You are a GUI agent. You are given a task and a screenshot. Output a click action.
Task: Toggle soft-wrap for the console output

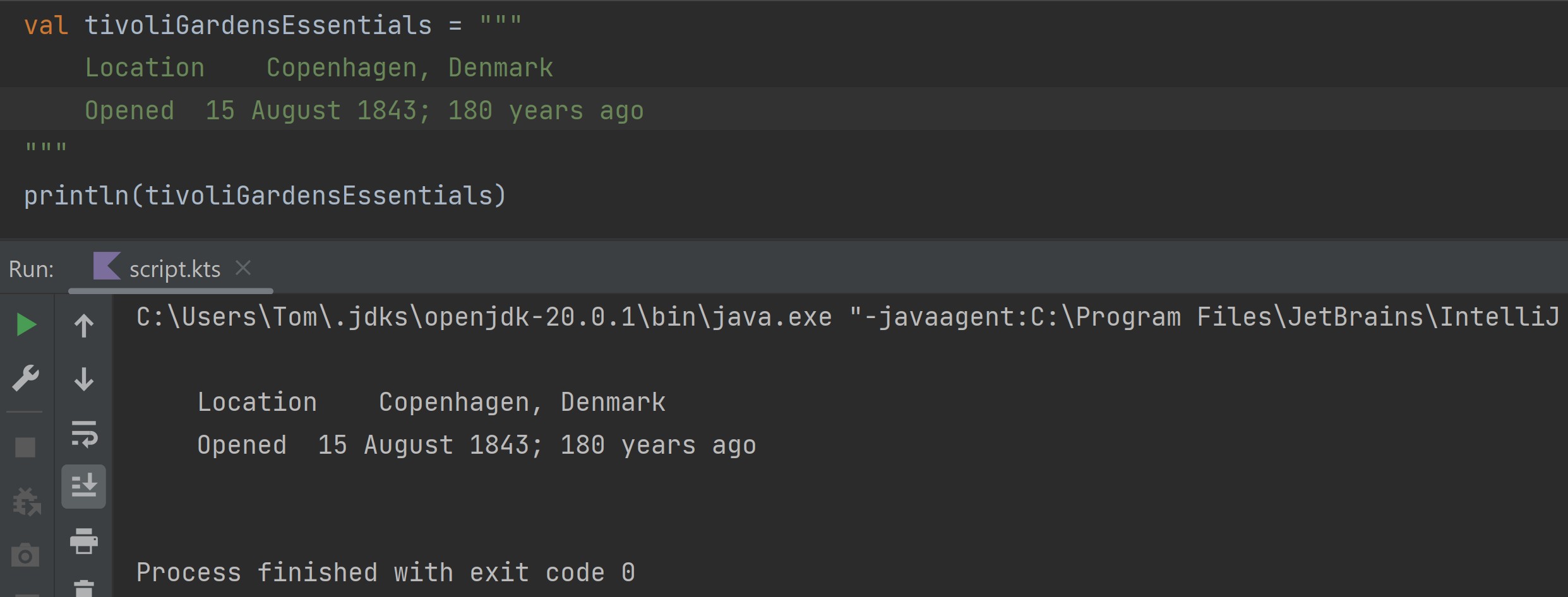tap(84, 434)
